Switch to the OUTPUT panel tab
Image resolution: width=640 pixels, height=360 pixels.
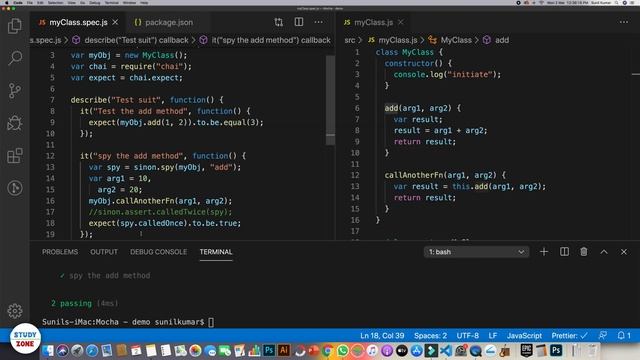coord(104,252)
